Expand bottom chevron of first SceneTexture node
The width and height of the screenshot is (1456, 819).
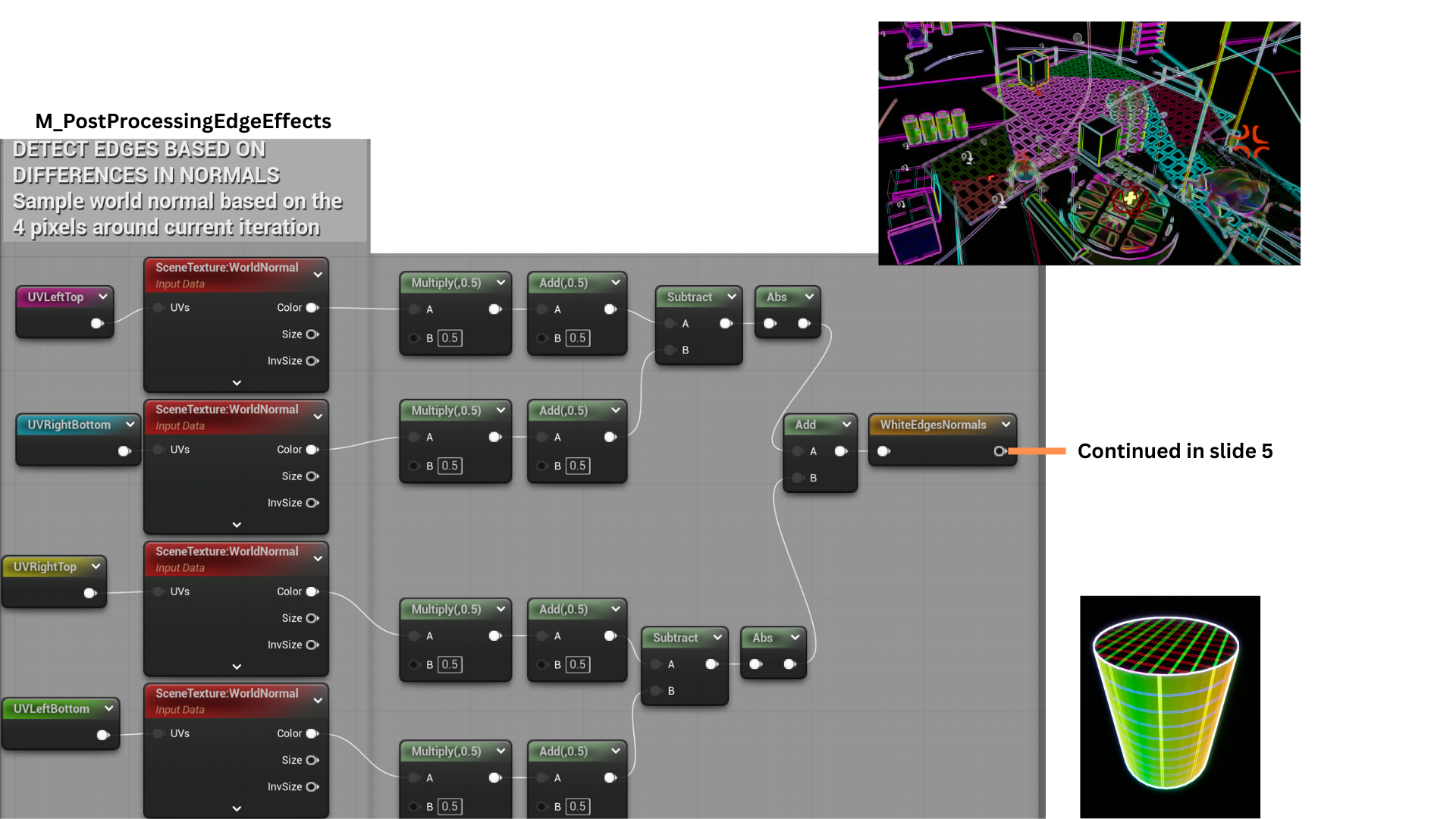[x=237, y=383]
